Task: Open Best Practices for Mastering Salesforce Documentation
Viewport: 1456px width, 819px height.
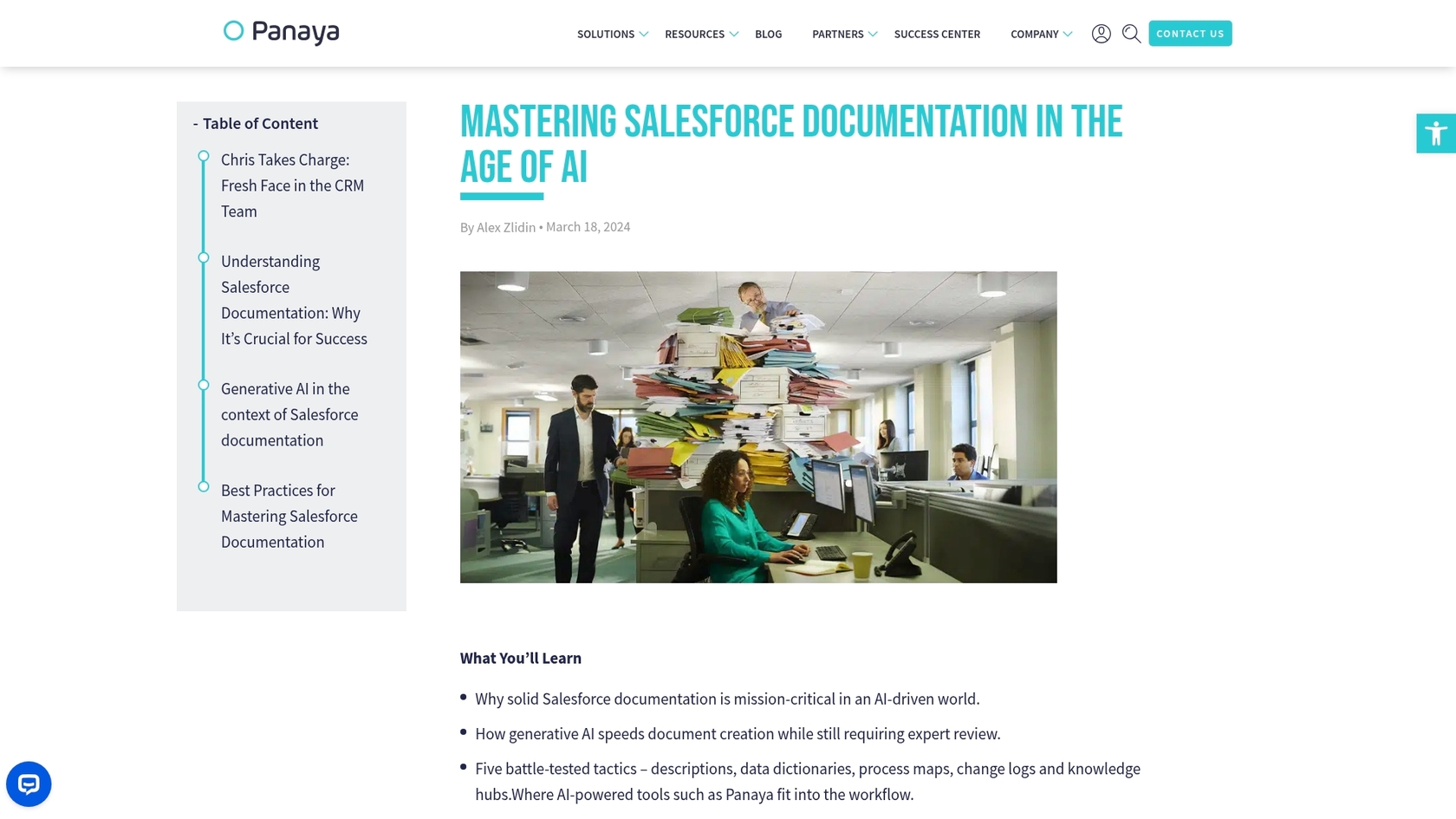Action: (289, 516)
